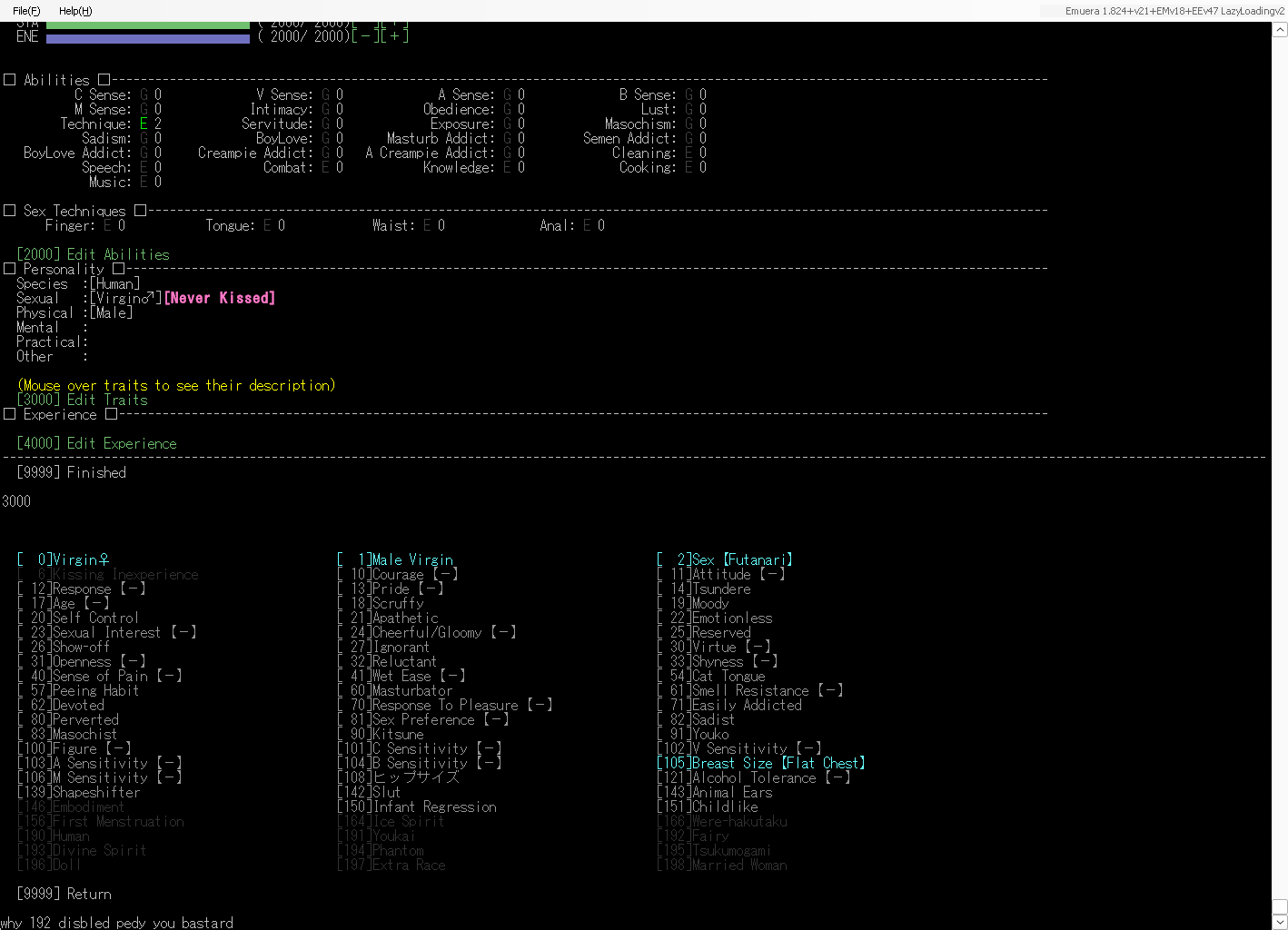Select the [0] Virgin♀ trait
The height and width of the screenshot is (930, 1288).
point(64,559)
